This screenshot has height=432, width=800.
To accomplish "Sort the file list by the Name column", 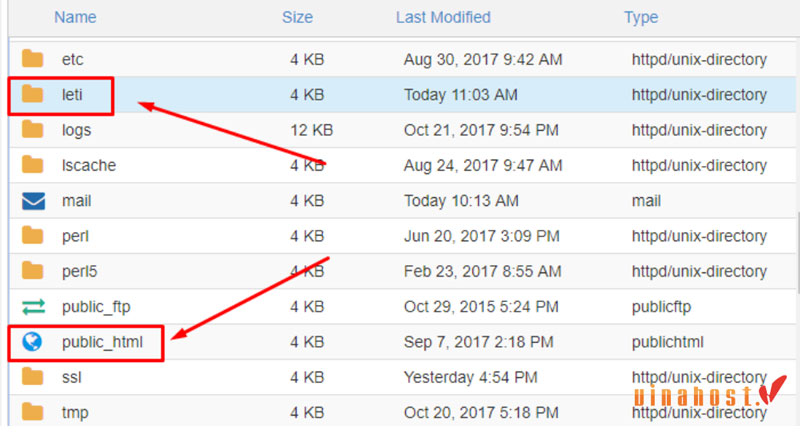I will click(x=75, y=17).
